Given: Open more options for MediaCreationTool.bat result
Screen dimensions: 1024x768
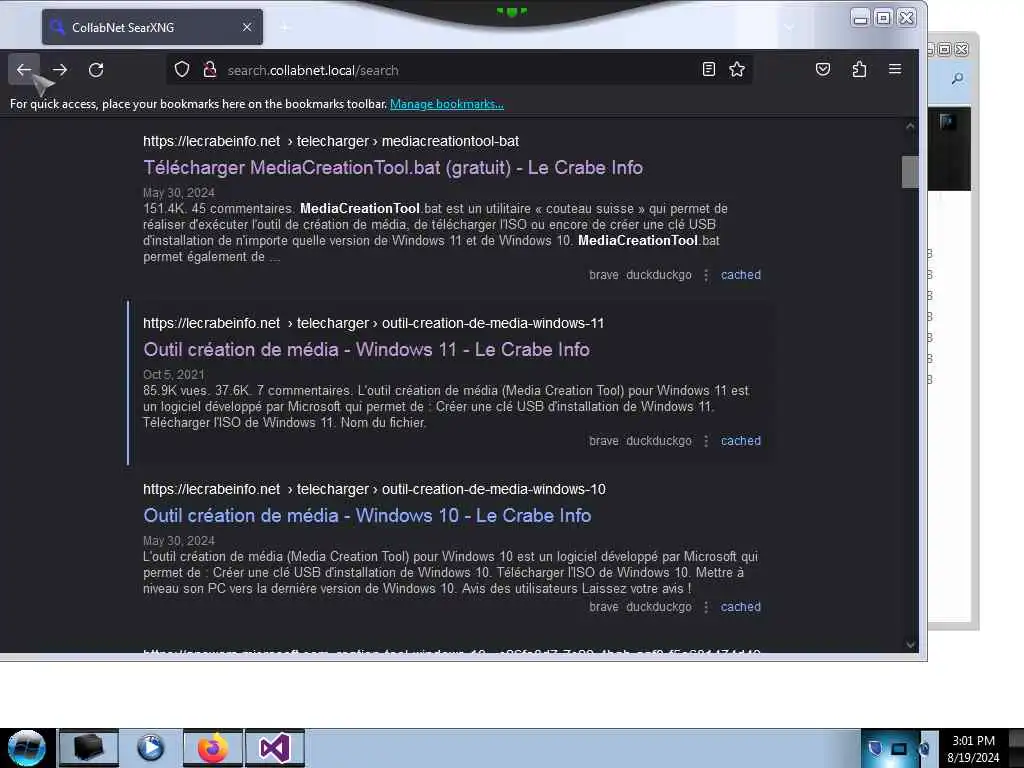Looking at the screenshot, I should coord(706,275).
